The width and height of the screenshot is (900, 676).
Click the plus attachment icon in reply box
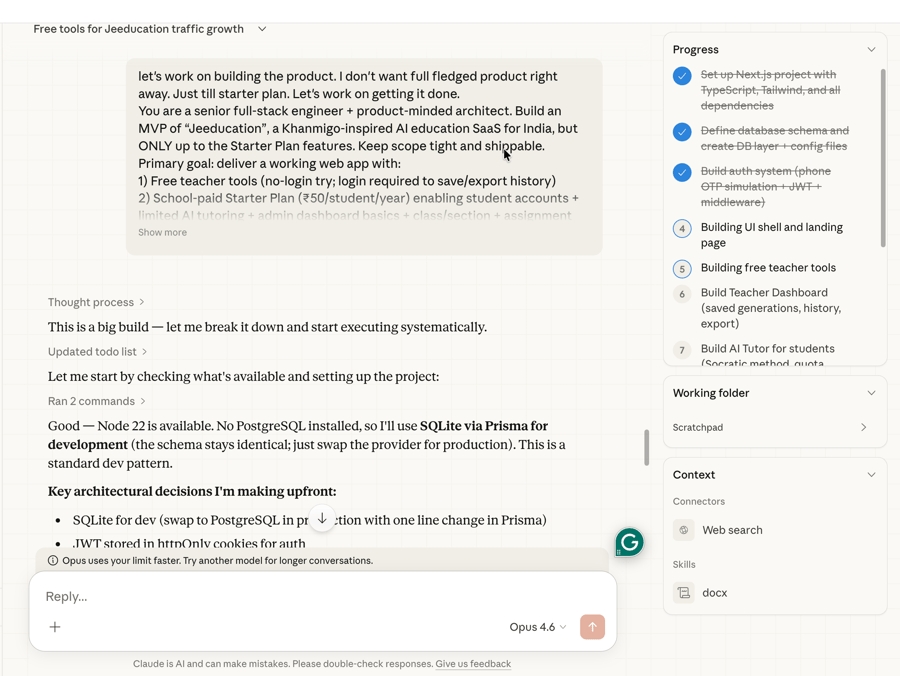click(55, 627)
